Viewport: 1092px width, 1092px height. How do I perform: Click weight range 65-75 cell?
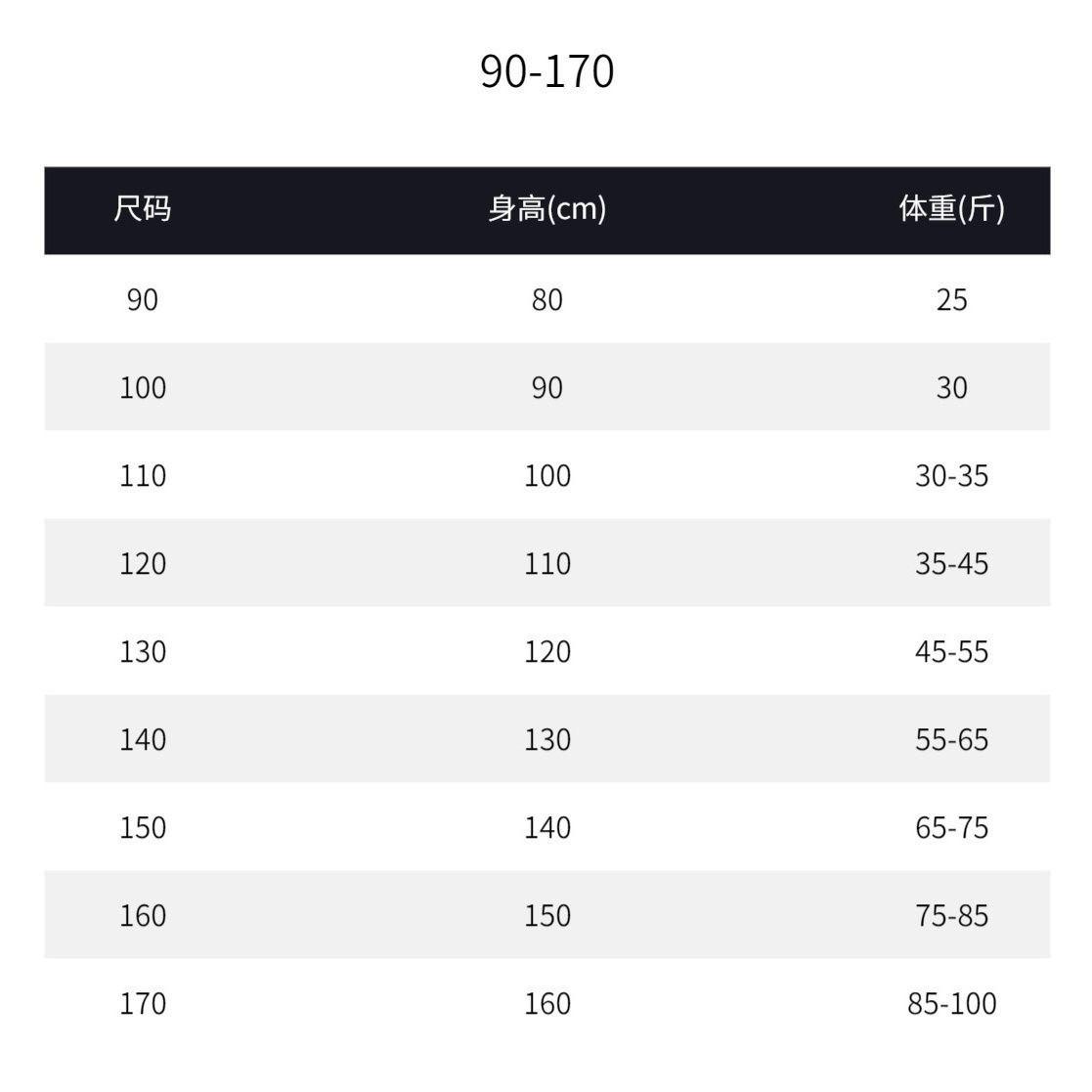coord(951,828)
